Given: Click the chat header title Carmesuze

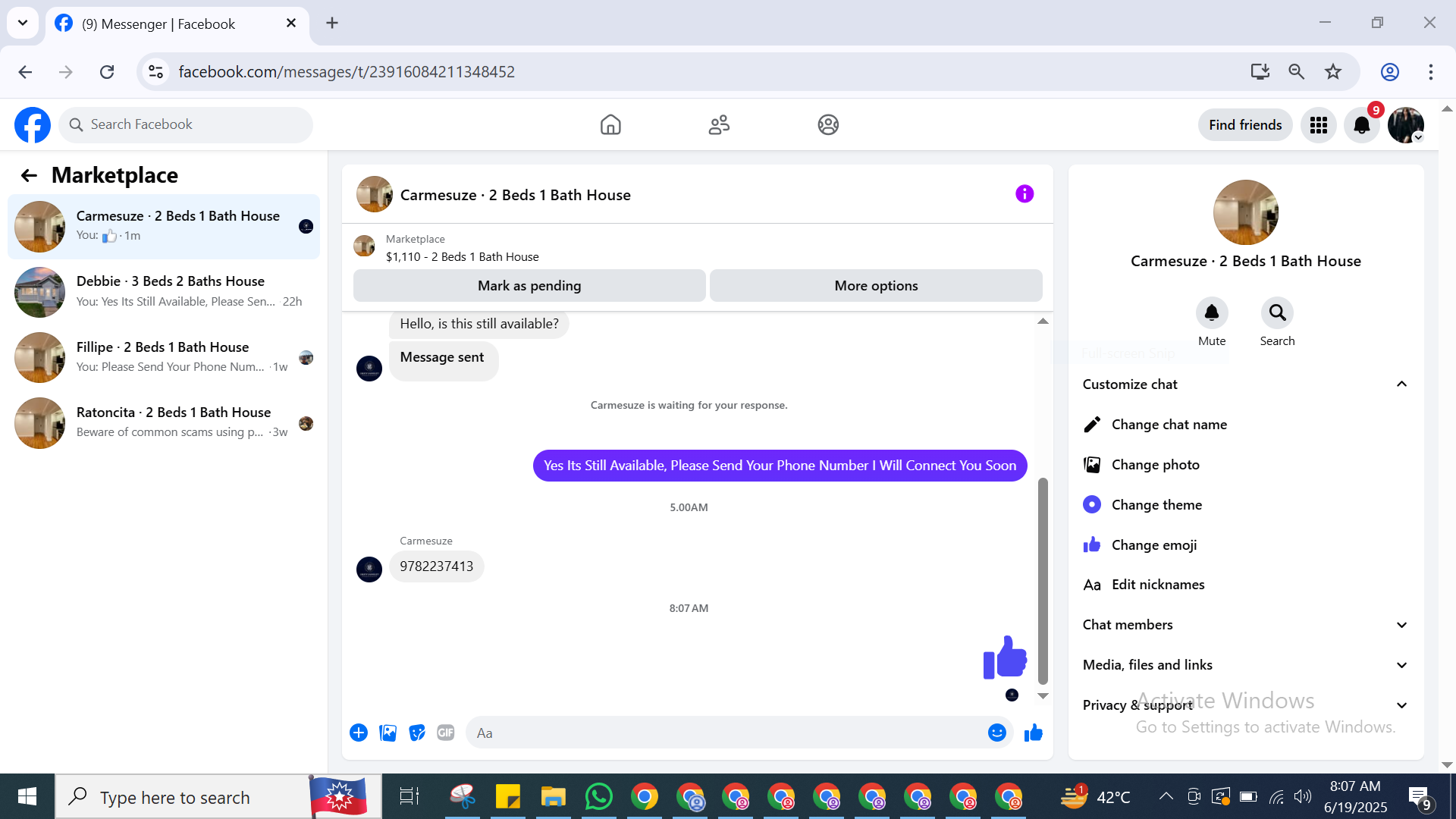Looking at the screenshot, I should coord(515,196).
